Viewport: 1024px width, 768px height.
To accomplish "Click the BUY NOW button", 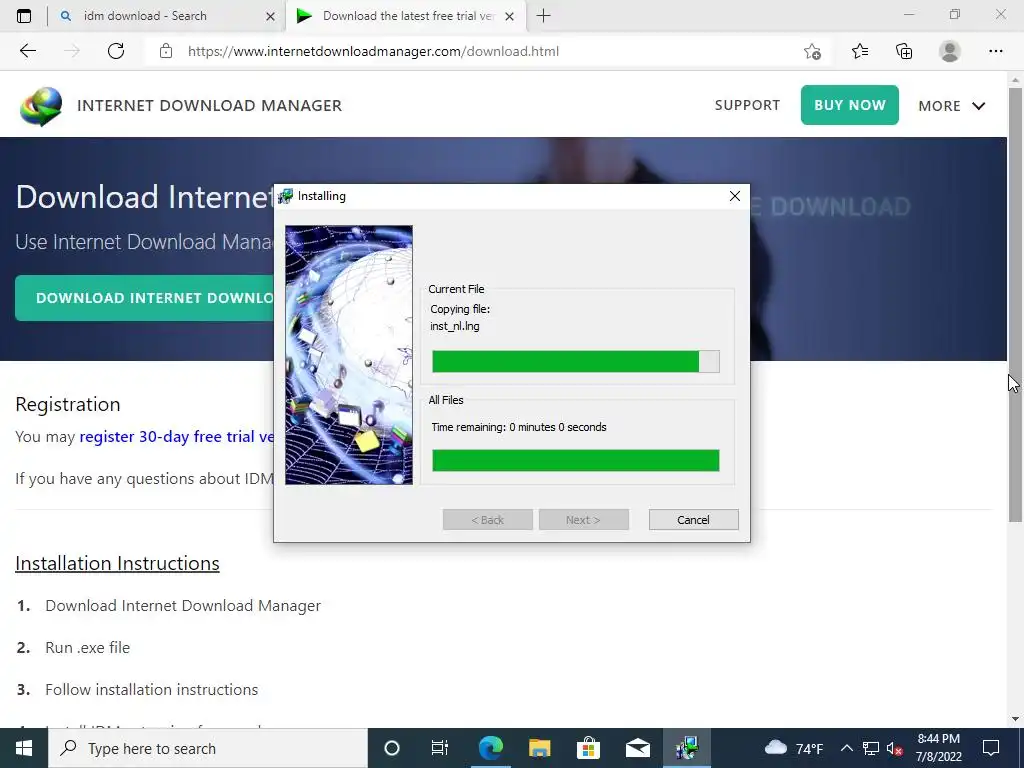I will (x=850, y=105).
